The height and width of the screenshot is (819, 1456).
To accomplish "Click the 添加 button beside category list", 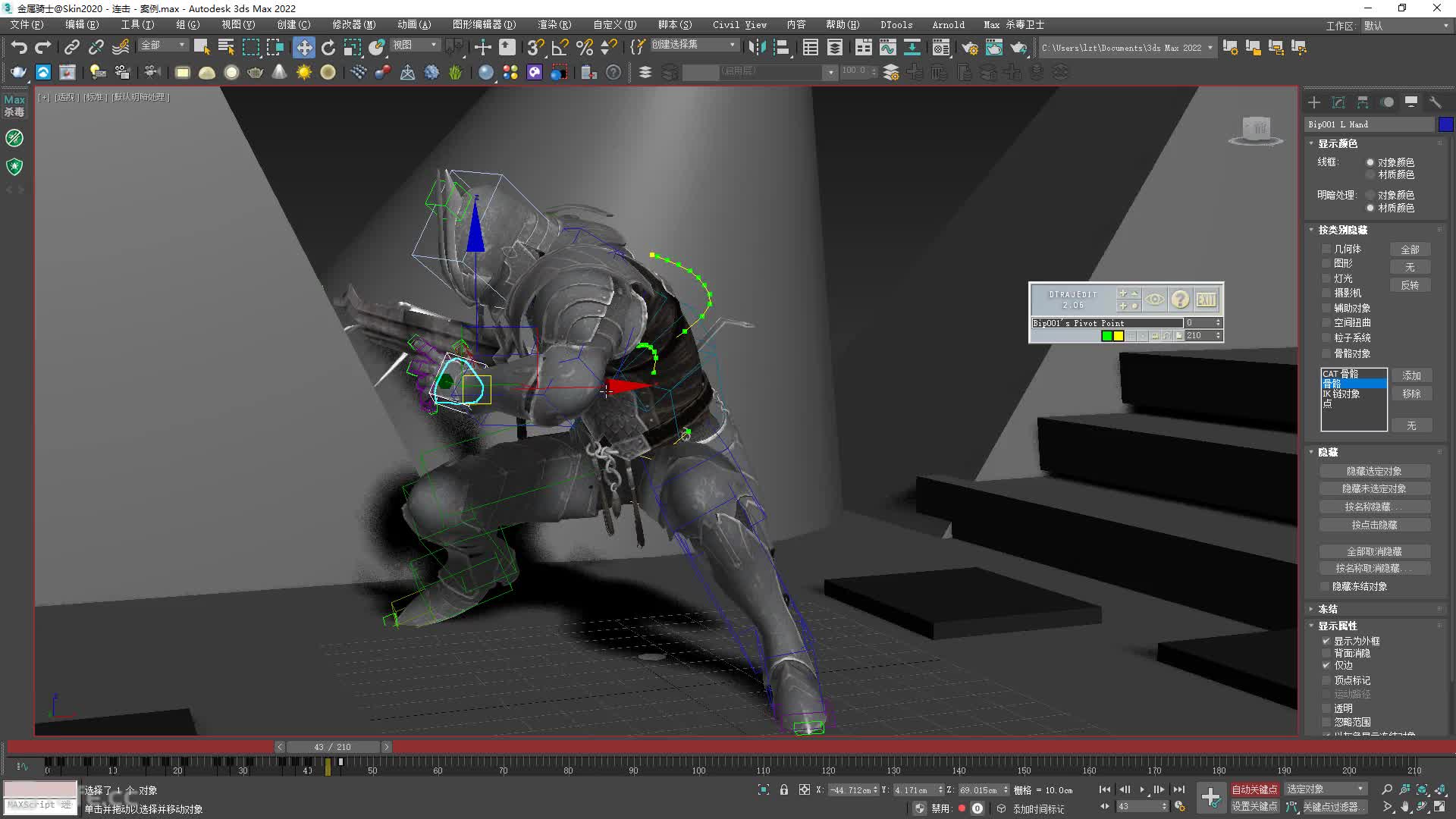I will point(1411,375).
